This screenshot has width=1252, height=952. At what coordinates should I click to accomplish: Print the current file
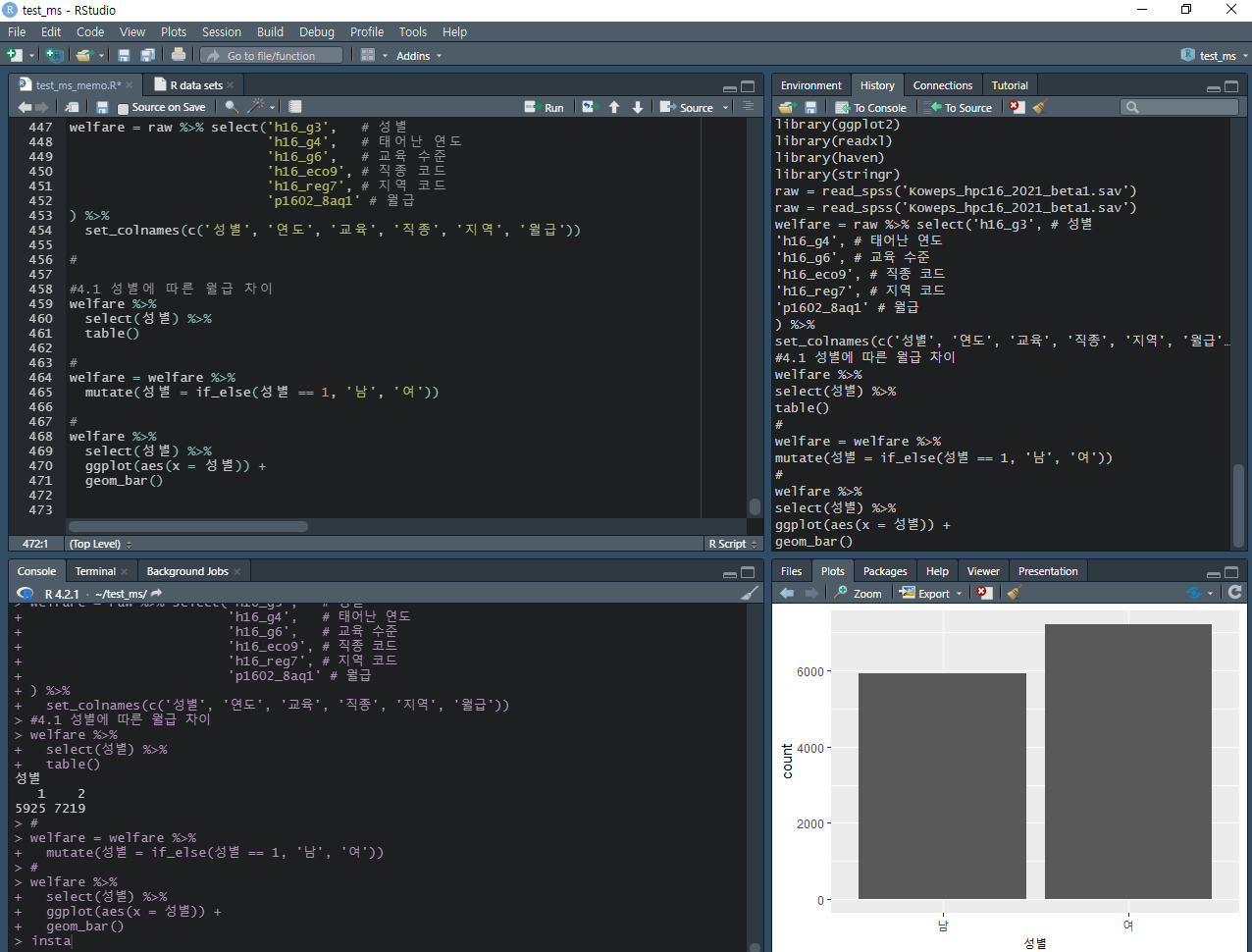(179, 55)
